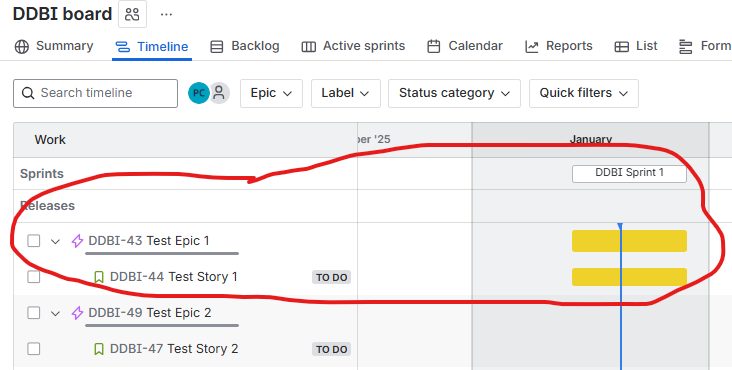Viewport: 732px width, 370px height.
Task: Click the epic lightning icon for DDBI-49
Action: click(x=77, y=313)
